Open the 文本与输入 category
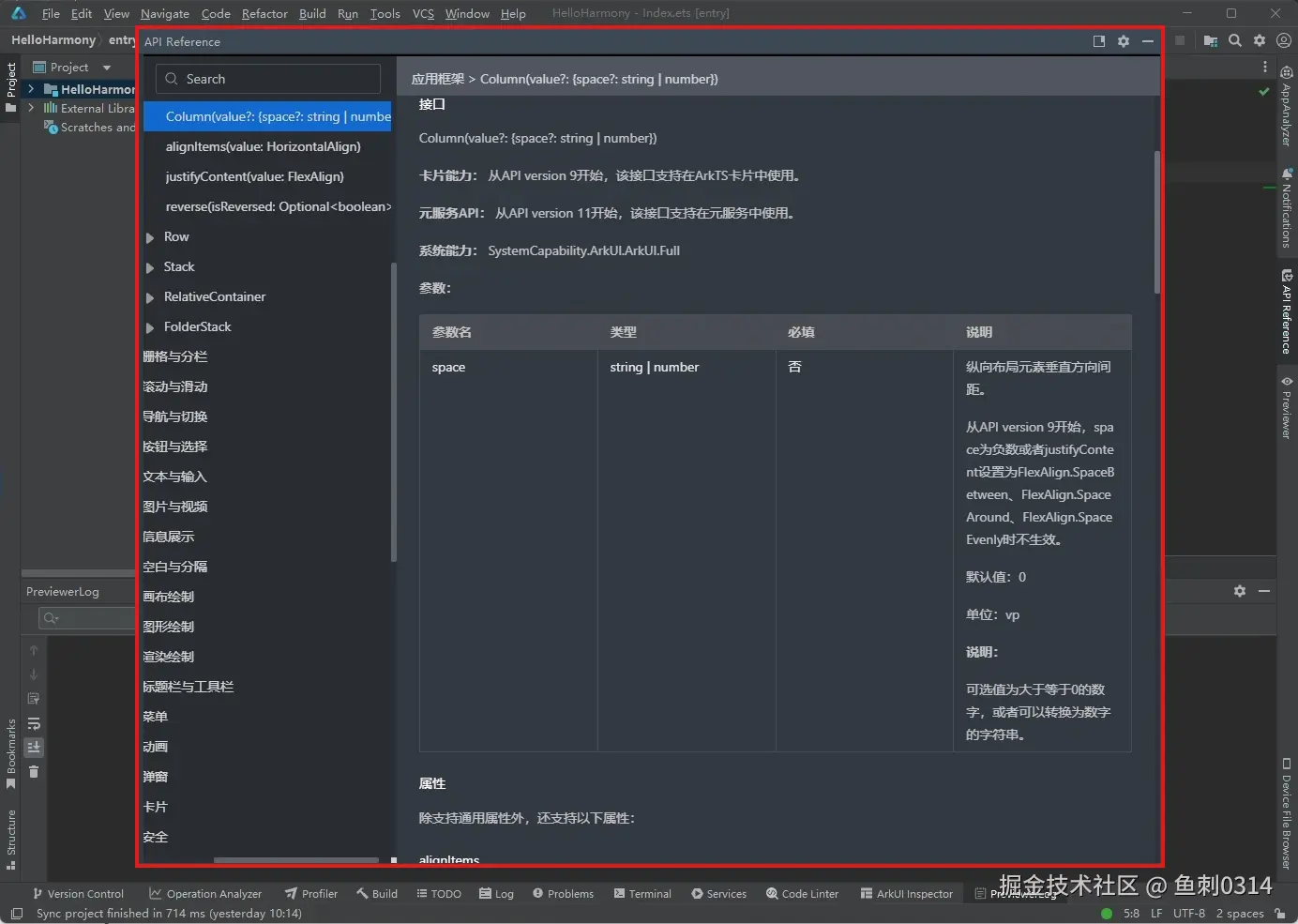1298x924 pixels. pyautogui.click(x=175, y=477)
